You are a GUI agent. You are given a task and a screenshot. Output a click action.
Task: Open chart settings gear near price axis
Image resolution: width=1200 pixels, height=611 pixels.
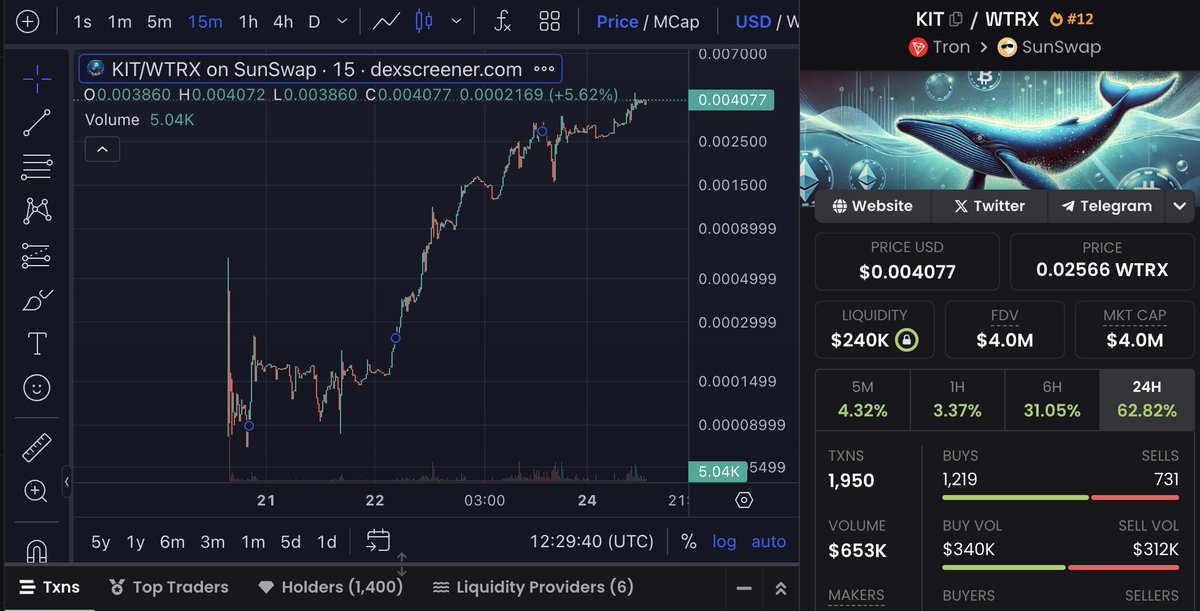(743, 500)
